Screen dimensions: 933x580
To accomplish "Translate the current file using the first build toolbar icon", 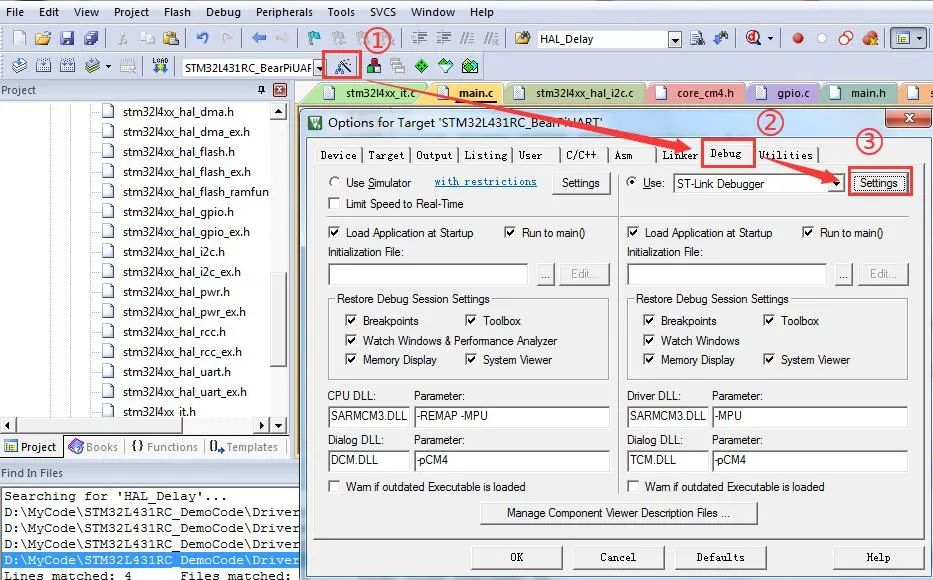I will [19, 65].
